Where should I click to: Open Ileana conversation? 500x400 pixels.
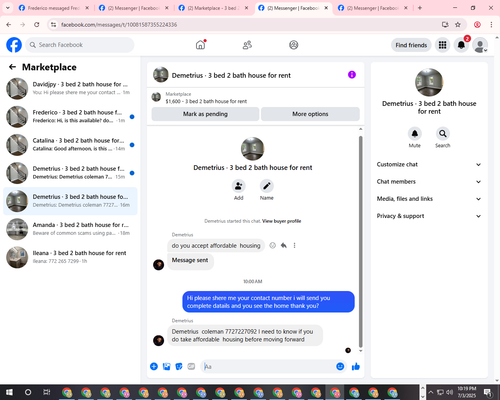(x=70, y=257)
